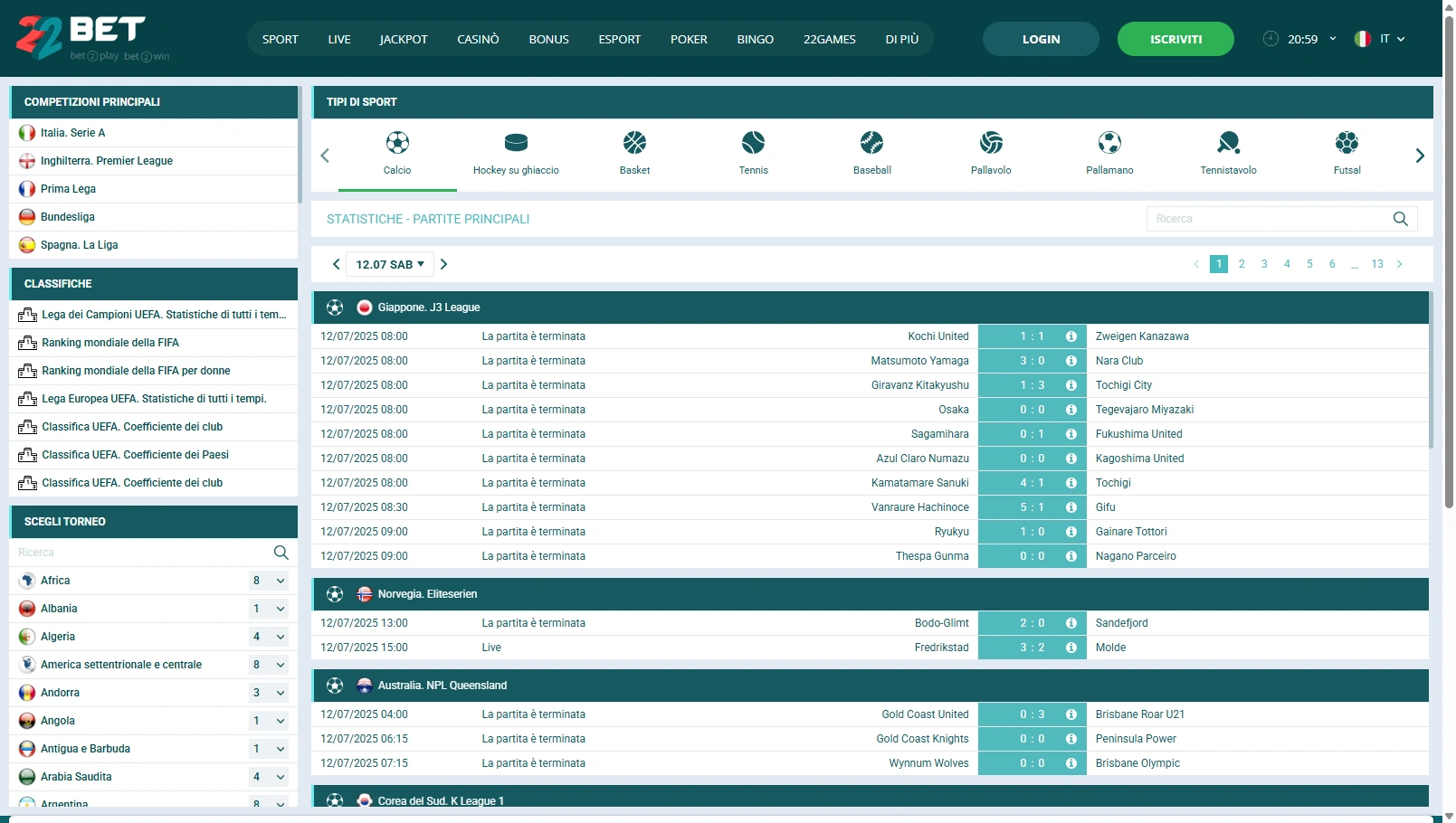Open Italia. Serie A competition
The width and height of the screenshot is (1456, 823).
pos(153,133)
